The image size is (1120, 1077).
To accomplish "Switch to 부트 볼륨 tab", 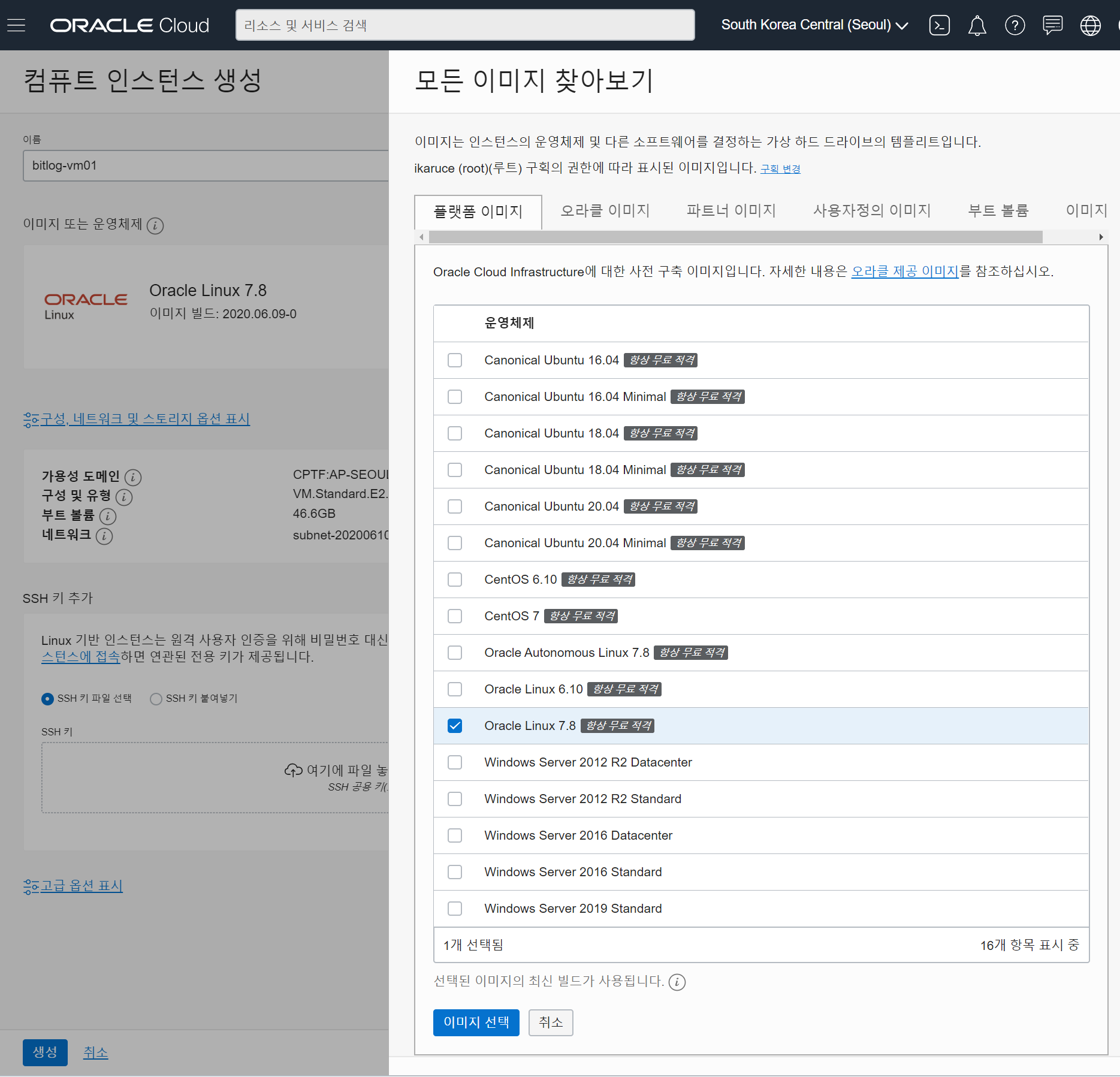I will tap(998, 210).
